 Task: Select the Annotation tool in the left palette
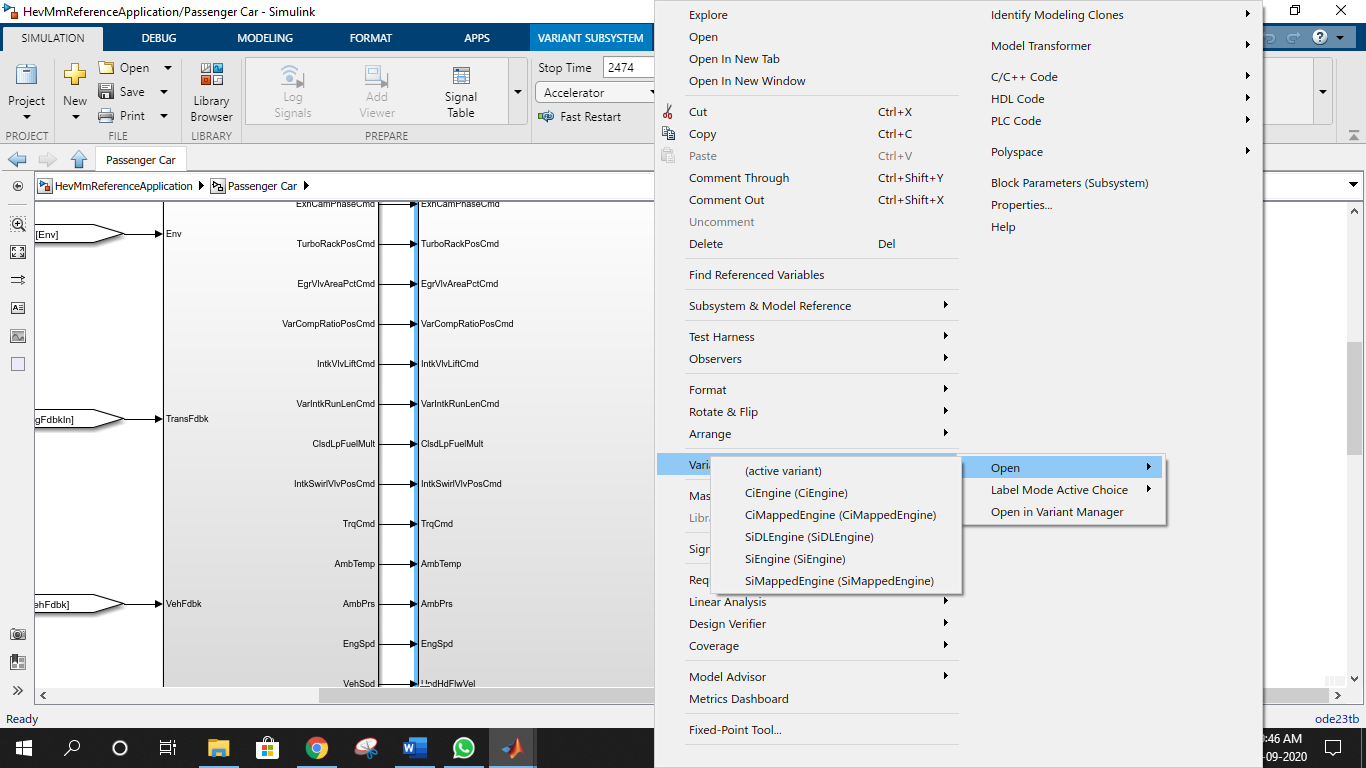17,309
